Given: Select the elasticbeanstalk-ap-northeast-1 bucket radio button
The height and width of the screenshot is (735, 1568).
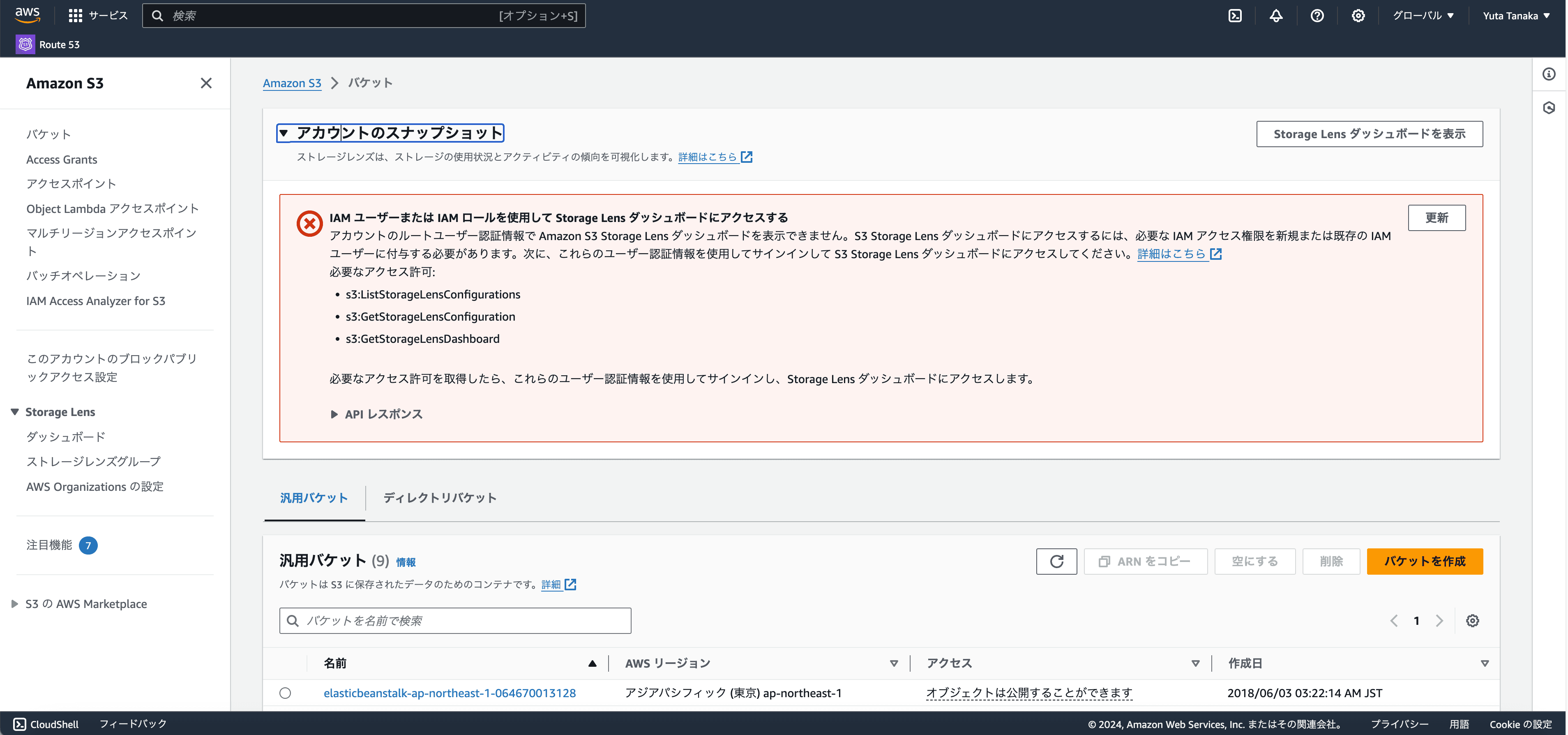Looking at the screenshot, I should 285,693.
